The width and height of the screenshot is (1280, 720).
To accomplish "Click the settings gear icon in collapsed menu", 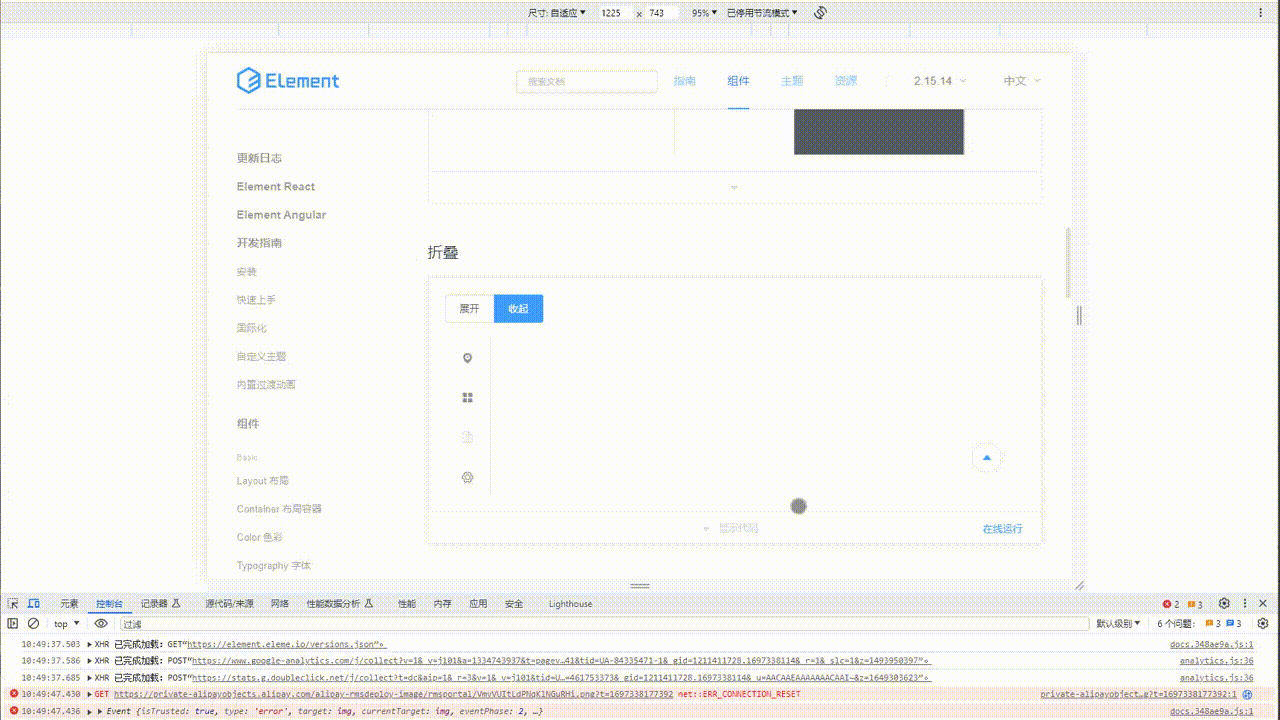I will pos(467,478).
